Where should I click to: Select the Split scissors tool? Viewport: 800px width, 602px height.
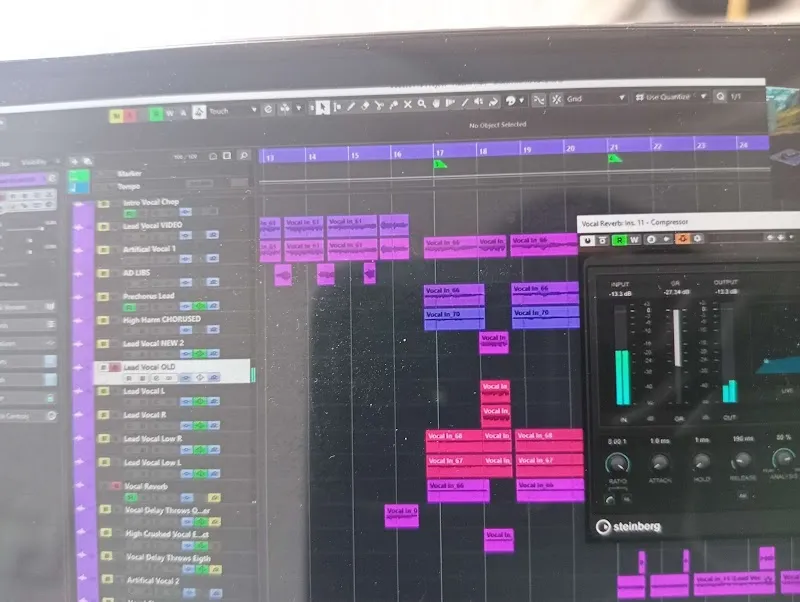coord(379,105)
